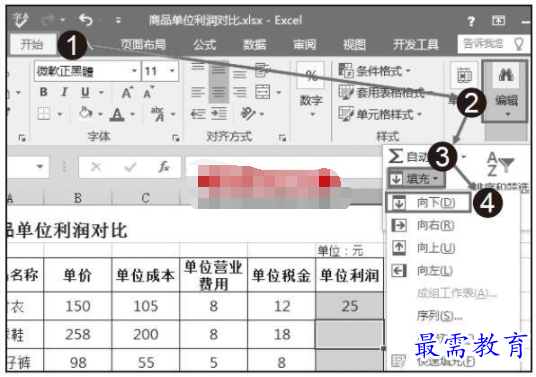Screen dimensions: 536x377
Task: Customize the Quick Access Toolbar arrow
Action: coord(118,21)
